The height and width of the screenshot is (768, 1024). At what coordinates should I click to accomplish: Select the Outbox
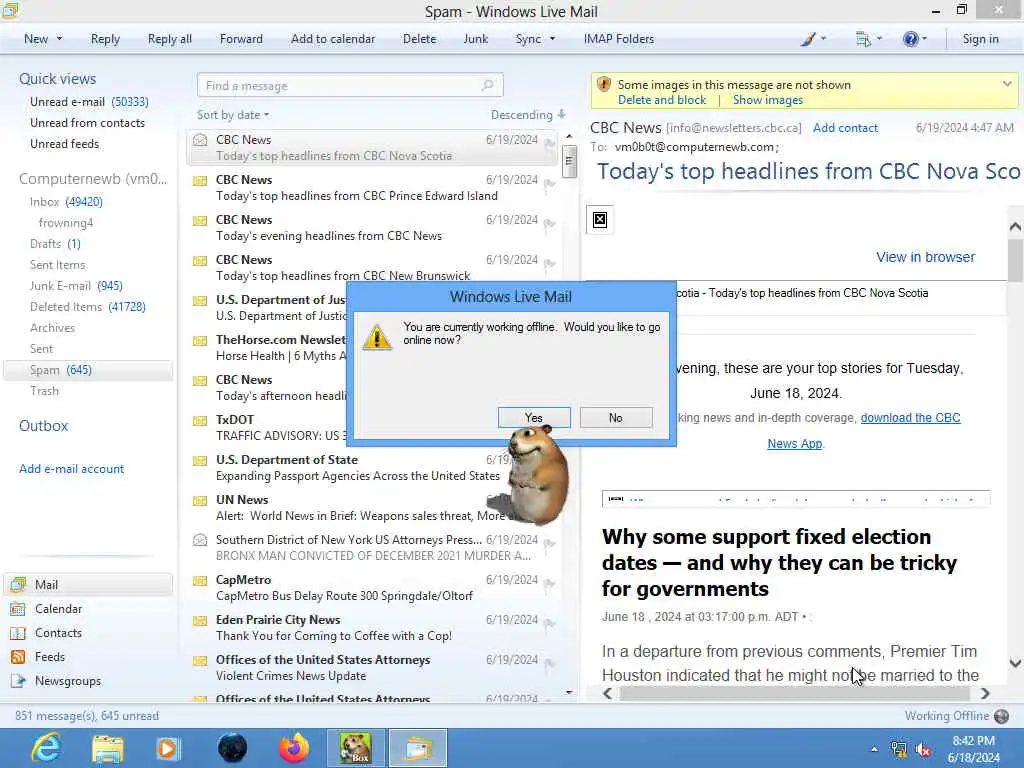point(44,426)
